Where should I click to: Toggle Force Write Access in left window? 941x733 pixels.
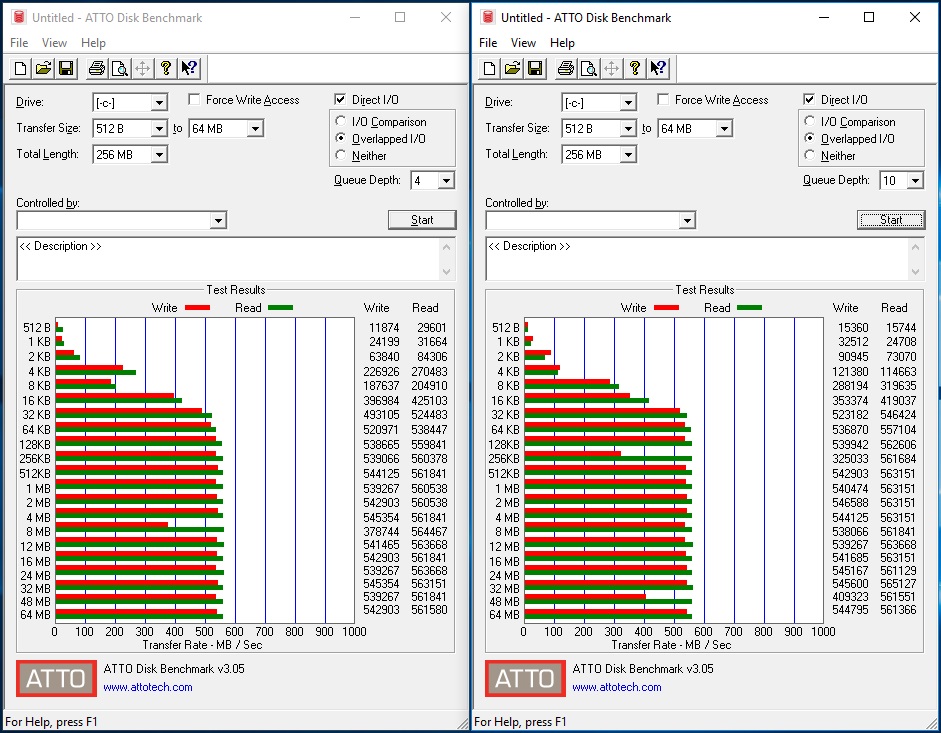tap(194, 100)
